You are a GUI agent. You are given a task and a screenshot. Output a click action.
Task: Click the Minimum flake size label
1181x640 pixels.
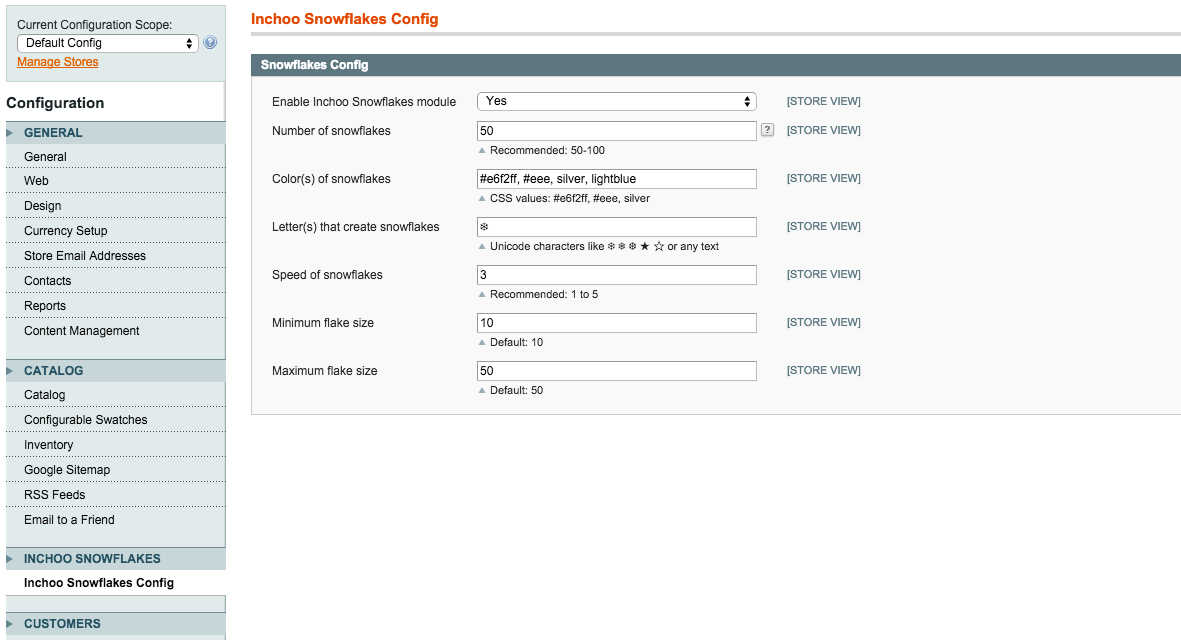(322, 323)
